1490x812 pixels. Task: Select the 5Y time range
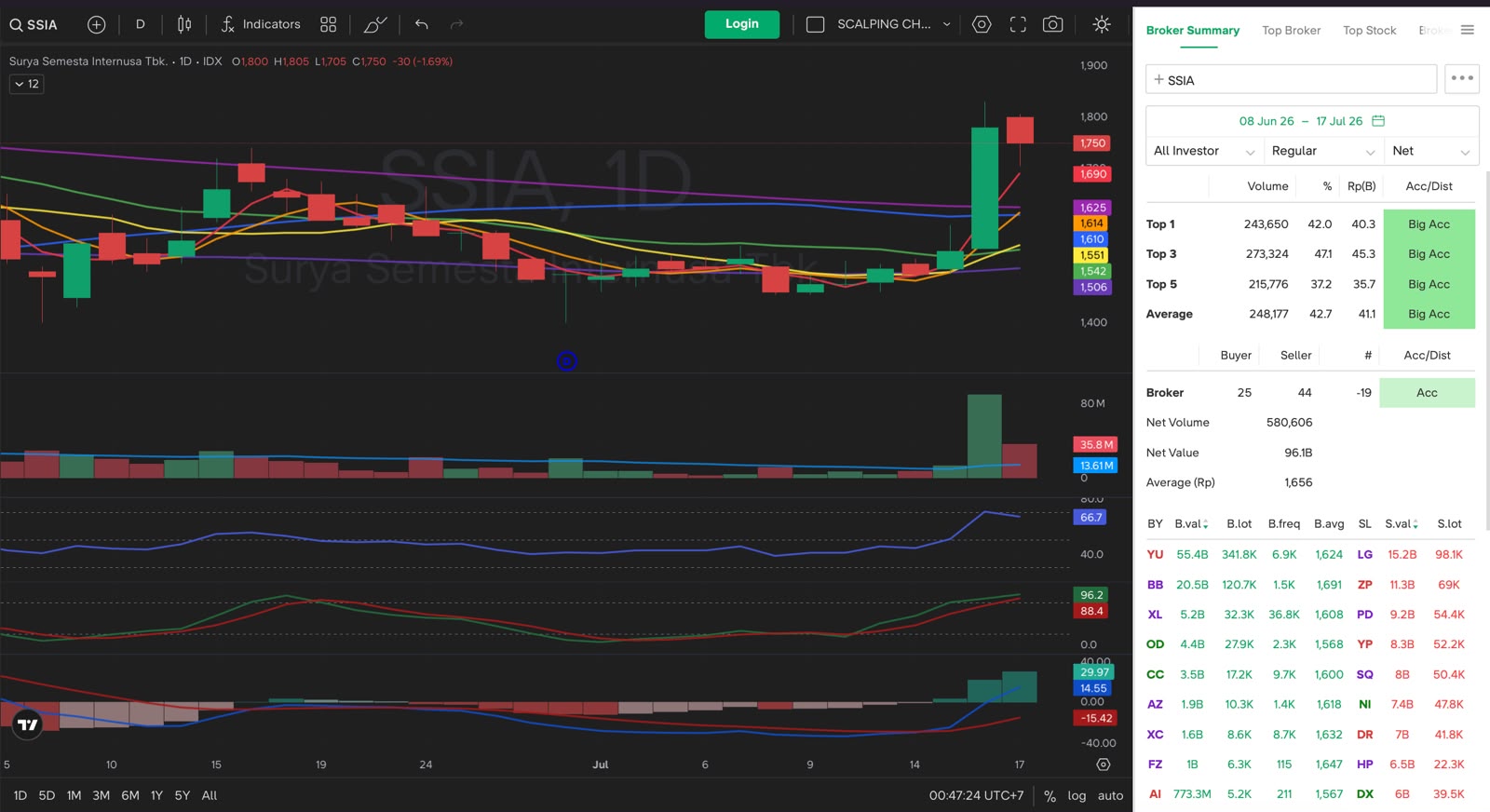(x=183, y=795)
